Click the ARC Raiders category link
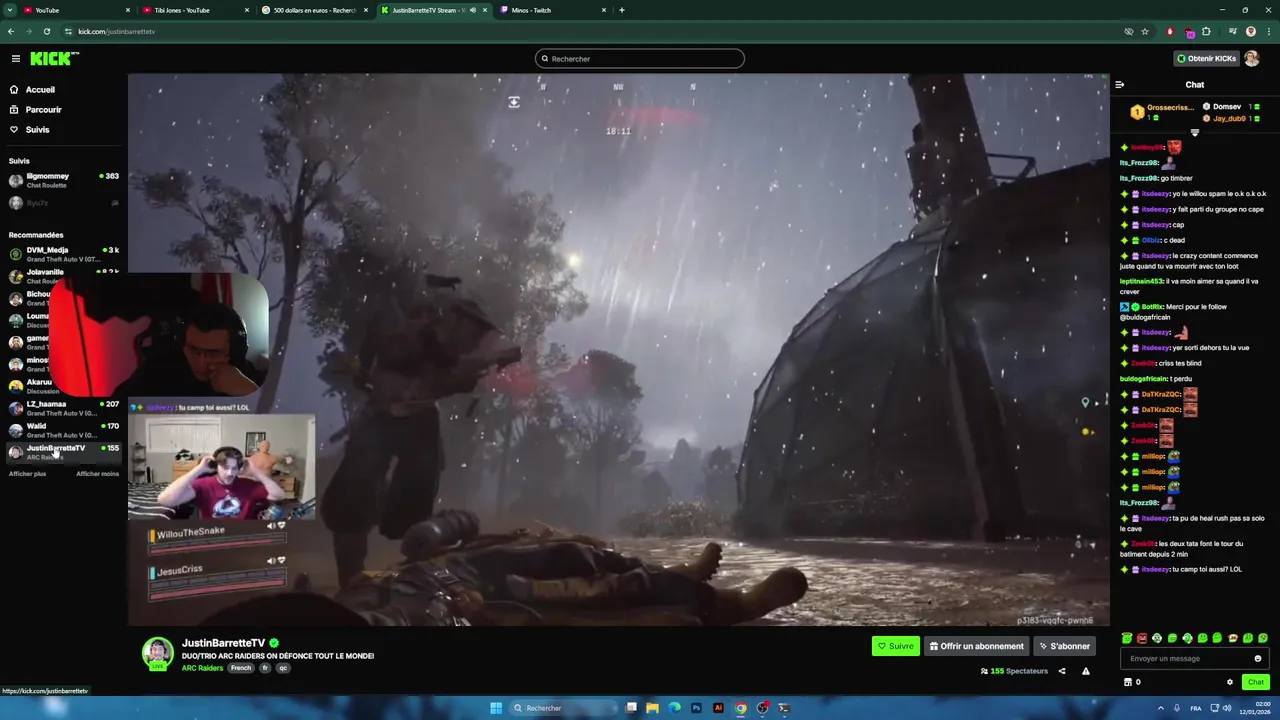 click(x=202, y=668)
